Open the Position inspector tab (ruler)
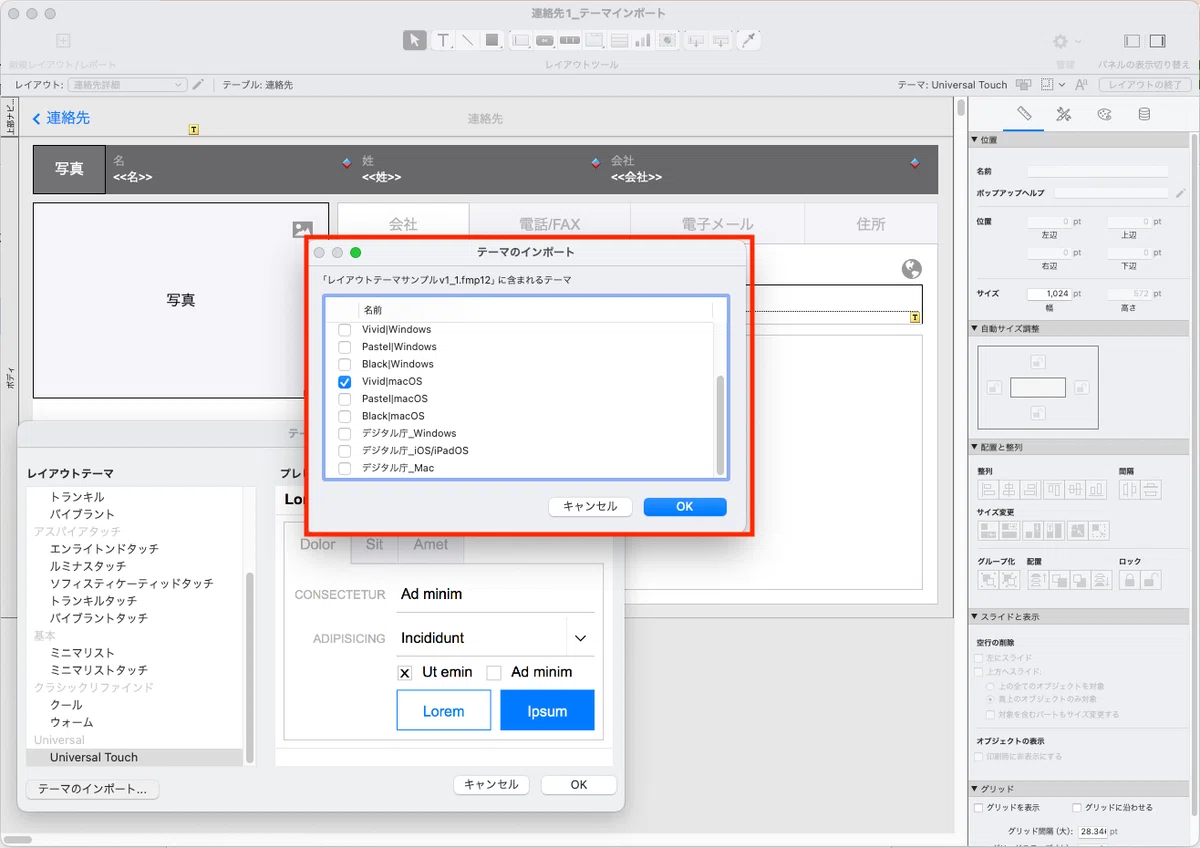1200x848 pixels. [1024, 114]
